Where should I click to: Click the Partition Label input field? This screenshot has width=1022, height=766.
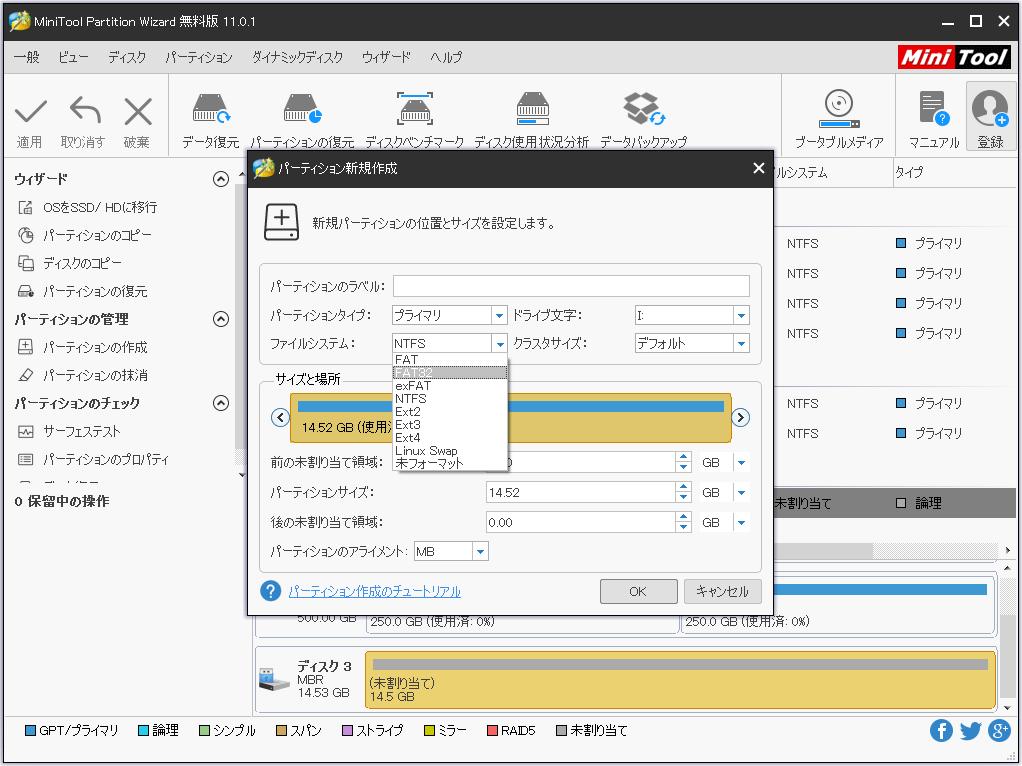tap(571, 286)
